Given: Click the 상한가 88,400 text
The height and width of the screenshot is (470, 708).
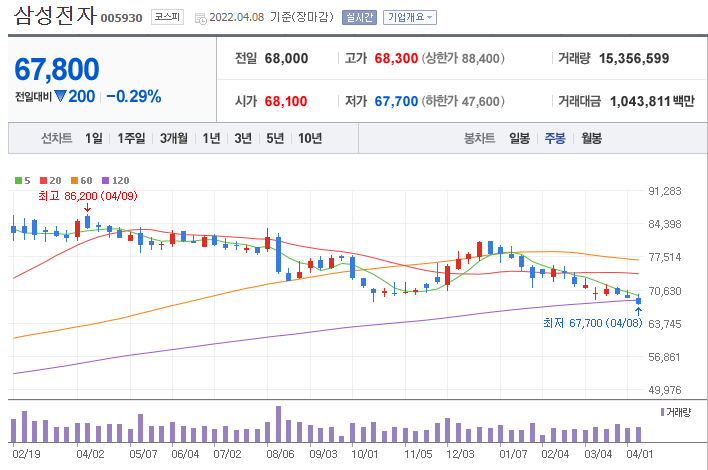Looking at the screenshot, I should (463, 59).
